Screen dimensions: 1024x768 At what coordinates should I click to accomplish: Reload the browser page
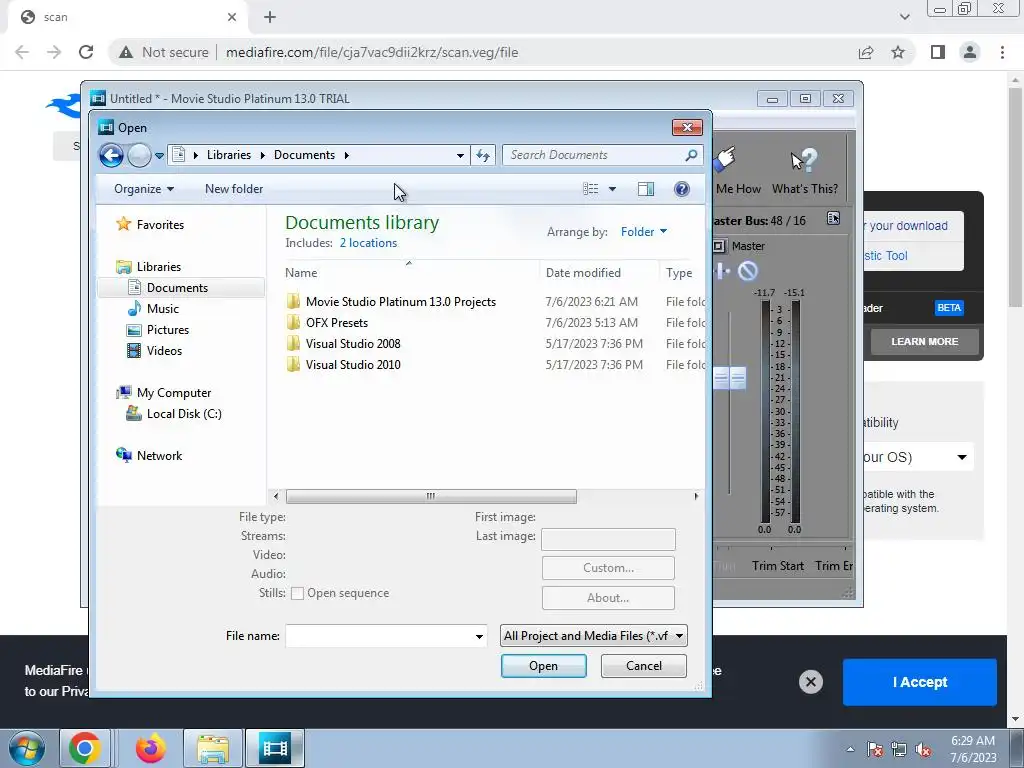86,52
